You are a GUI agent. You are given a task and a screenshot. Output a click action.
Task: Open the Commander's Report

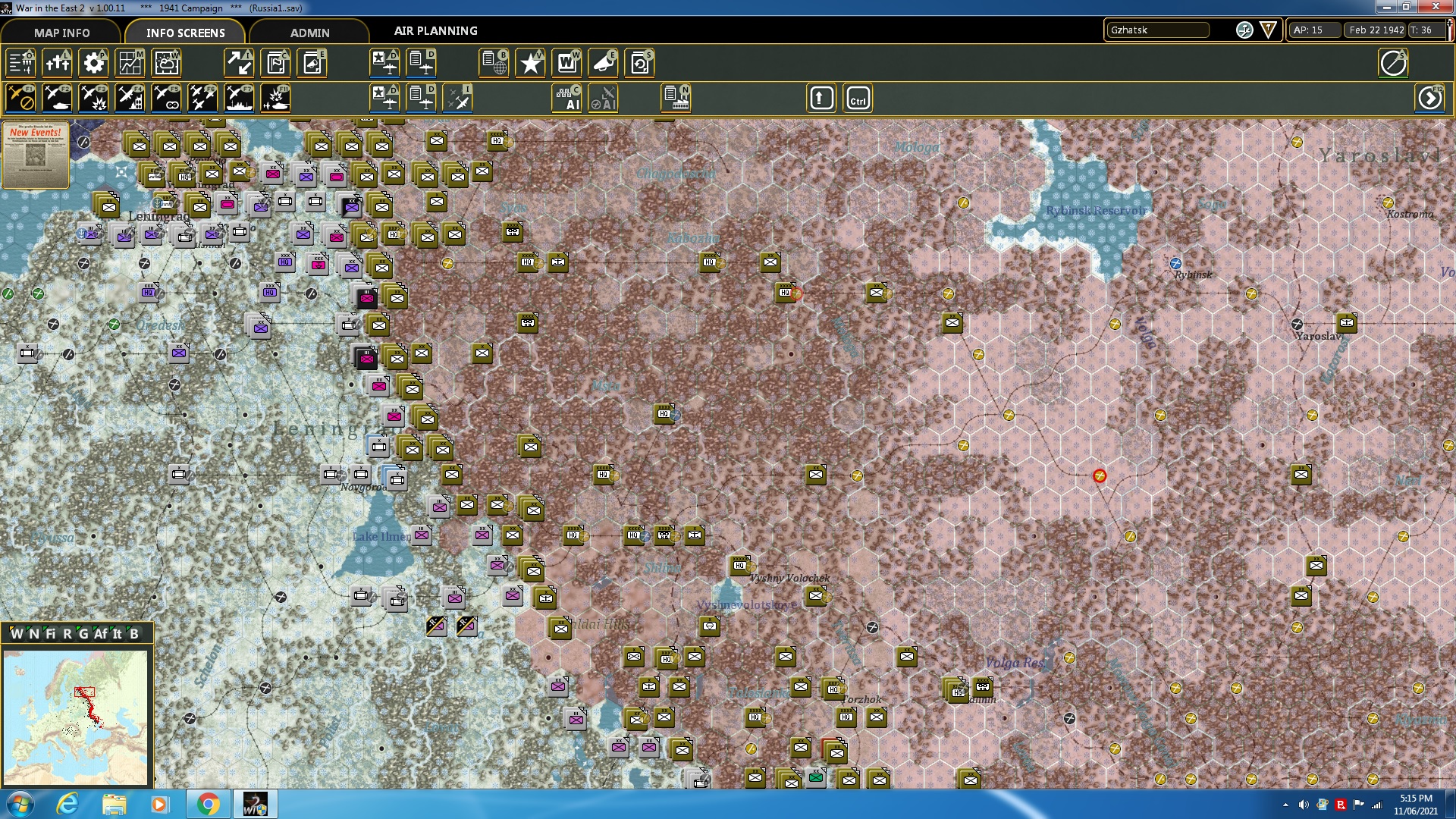pos(275,63)
